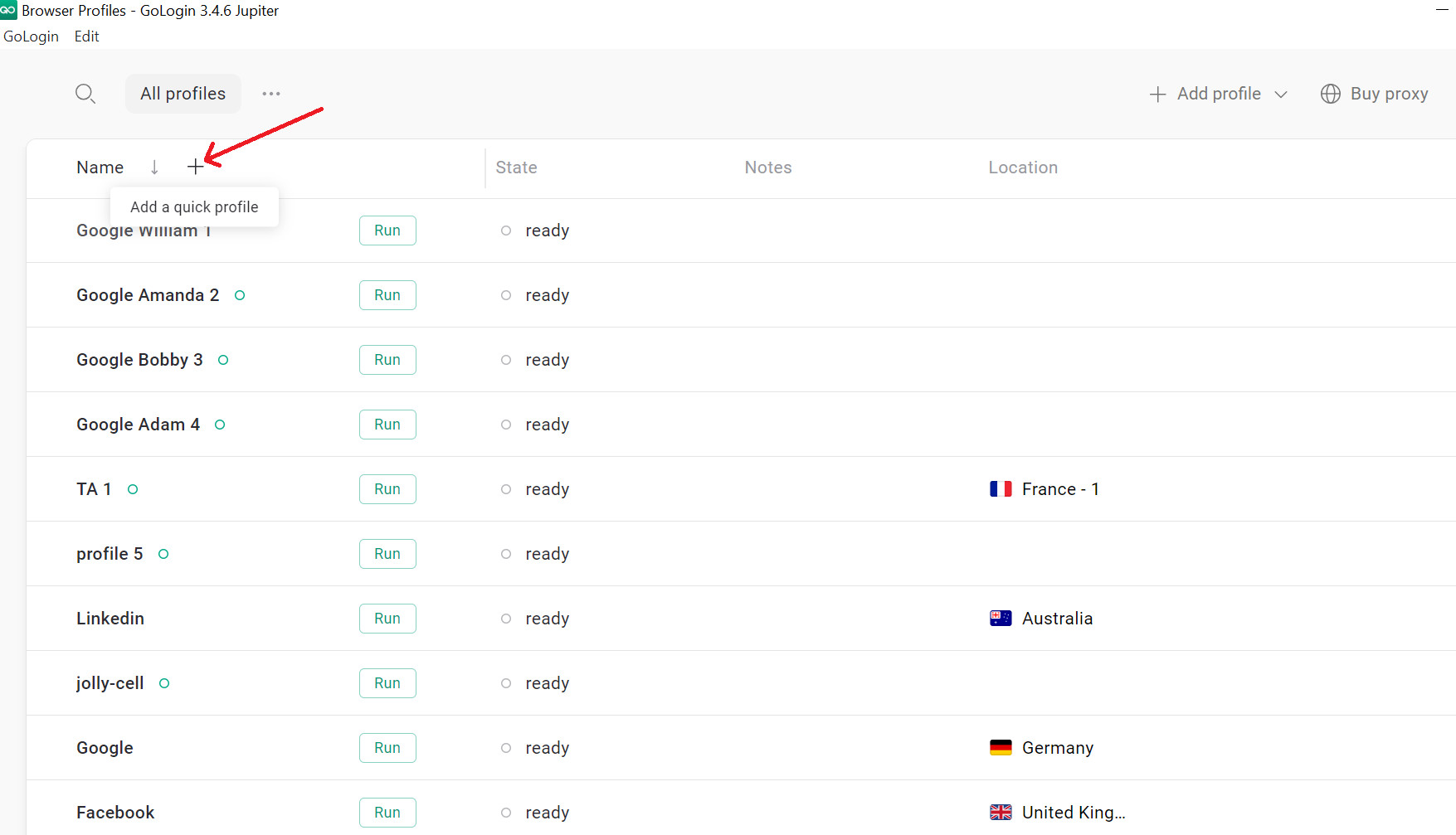Click green status circle next to TA 1

[133, 489]
